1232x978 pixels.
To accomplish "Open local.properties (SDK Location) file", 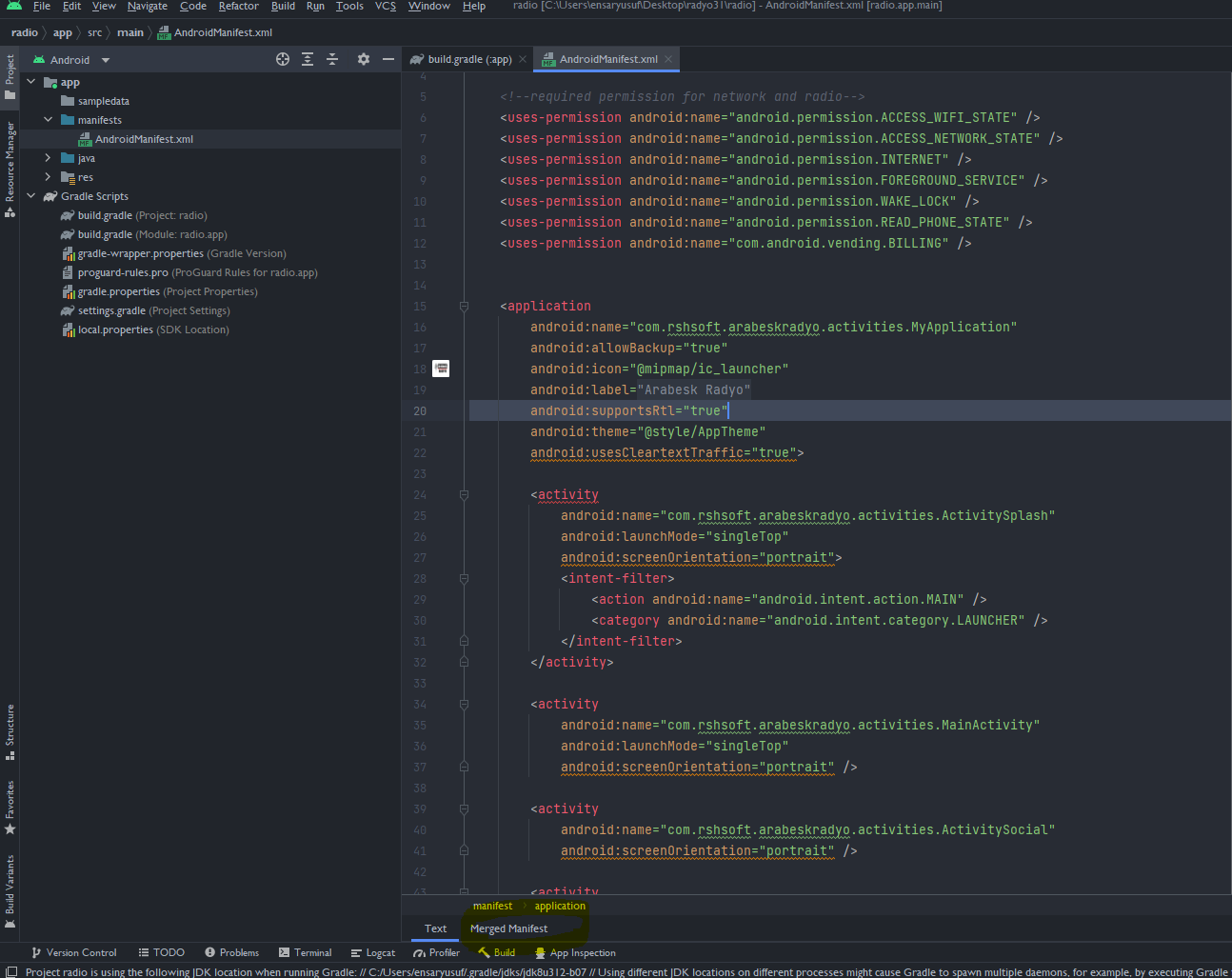I will tap(153, 329).
